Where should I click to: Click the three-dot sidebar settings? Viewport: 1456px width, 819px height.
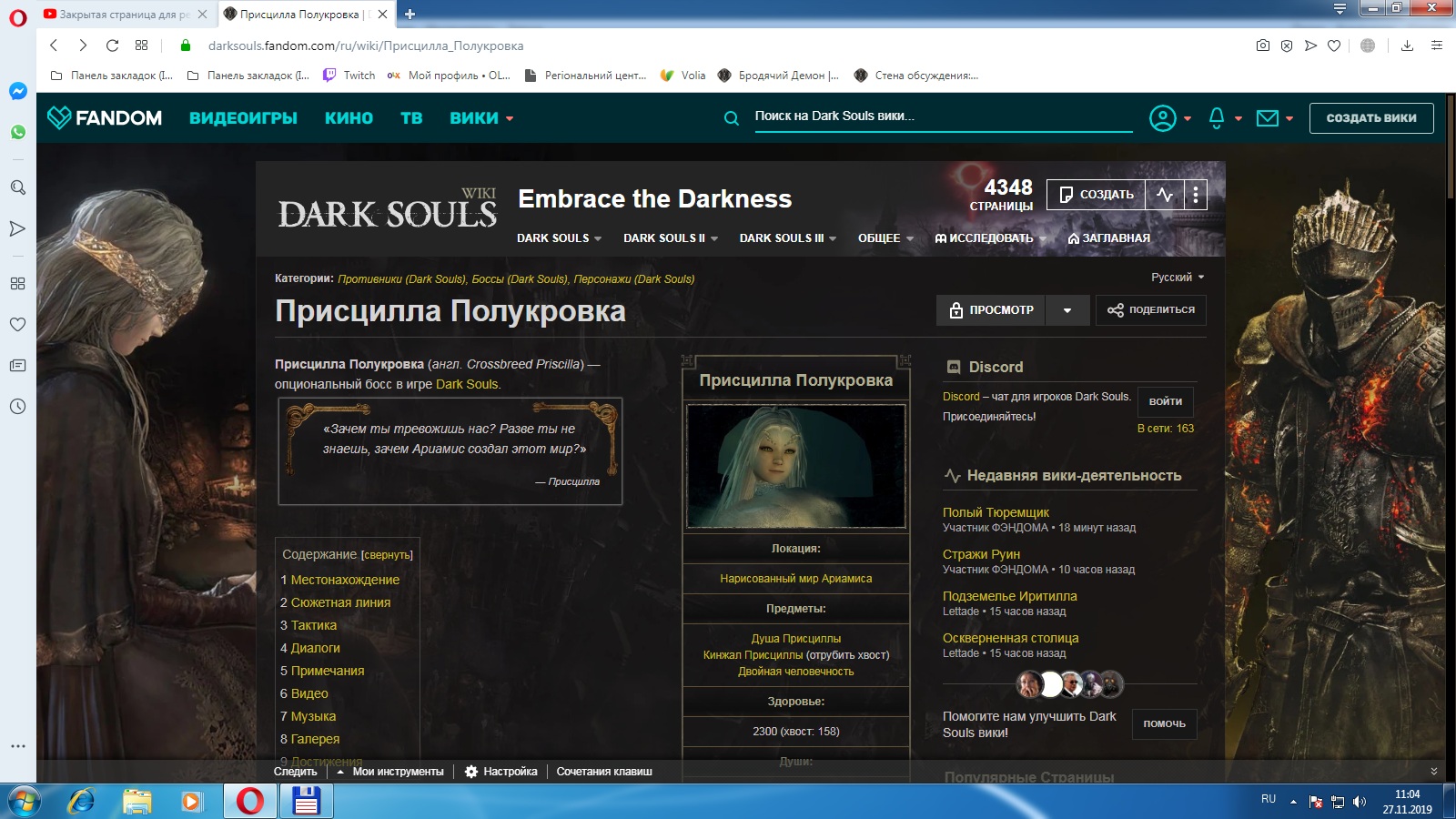(x=17, y=746)
